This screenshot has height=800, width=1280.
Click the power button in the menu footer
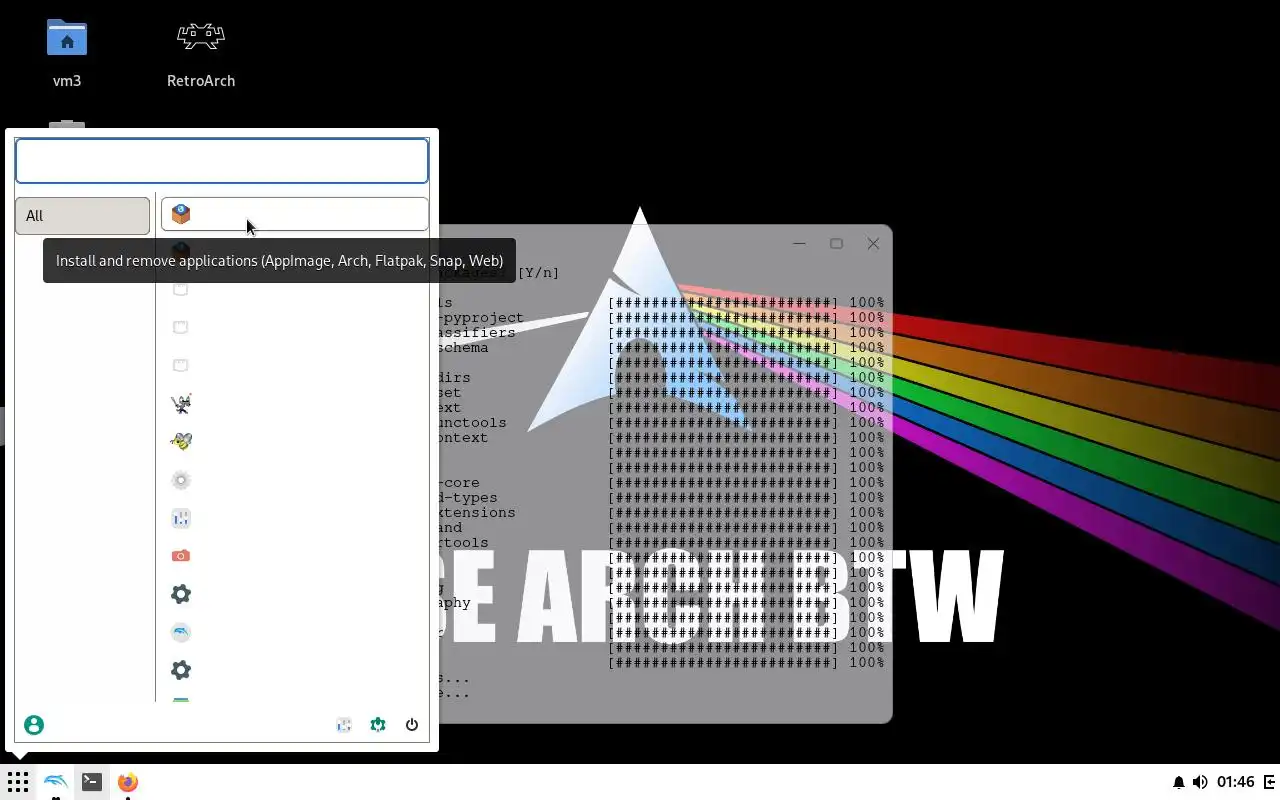(x=412, y=725)
